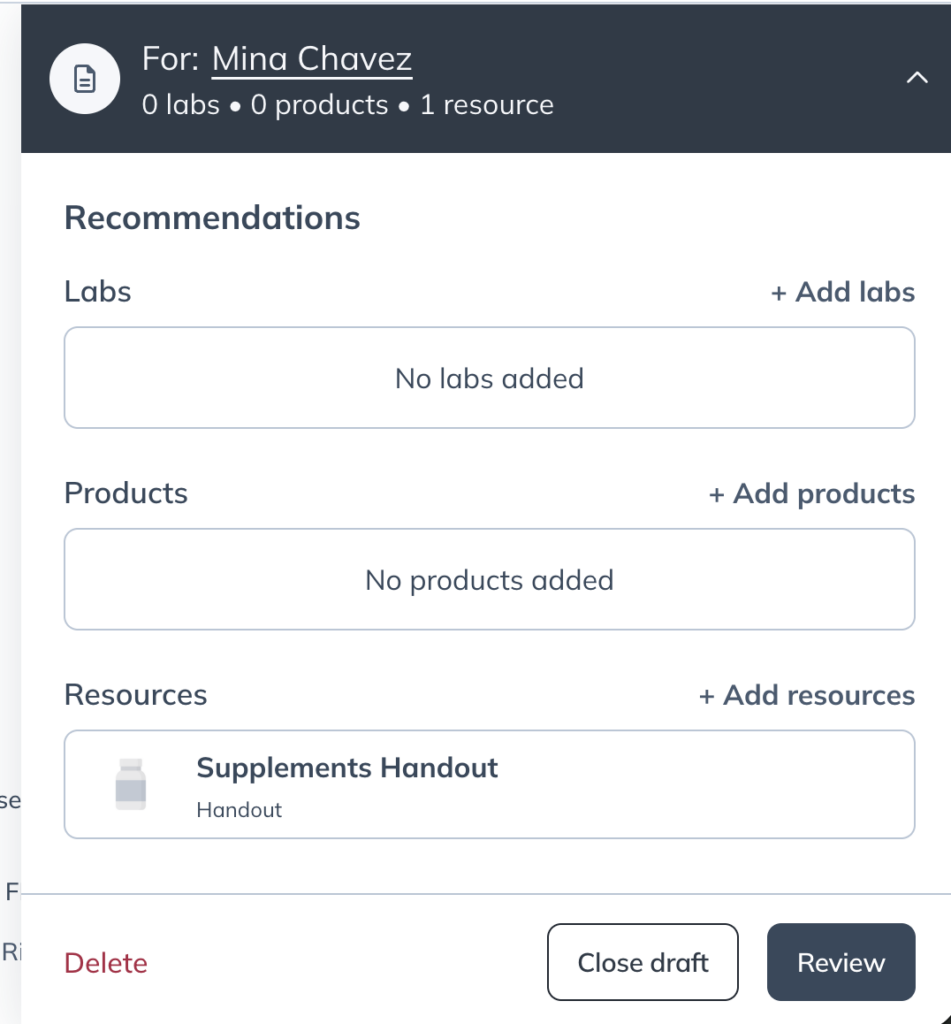Viewport: 951px width, 1024px height.
Task: Open the Supplements Handout title
Action: coord(347,768)
